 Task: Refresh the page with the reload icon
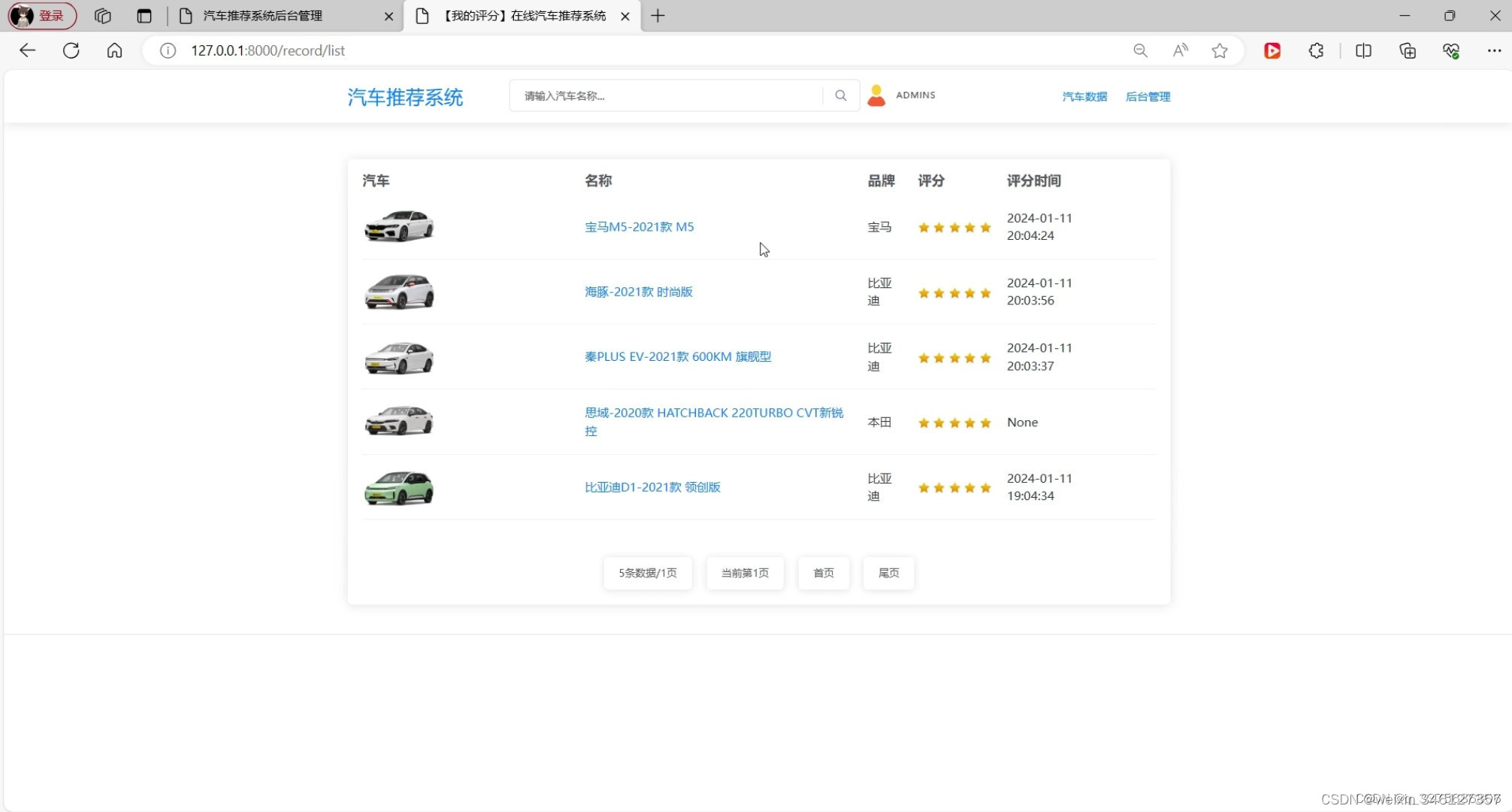pyautogui.click(x=71, y=50)
